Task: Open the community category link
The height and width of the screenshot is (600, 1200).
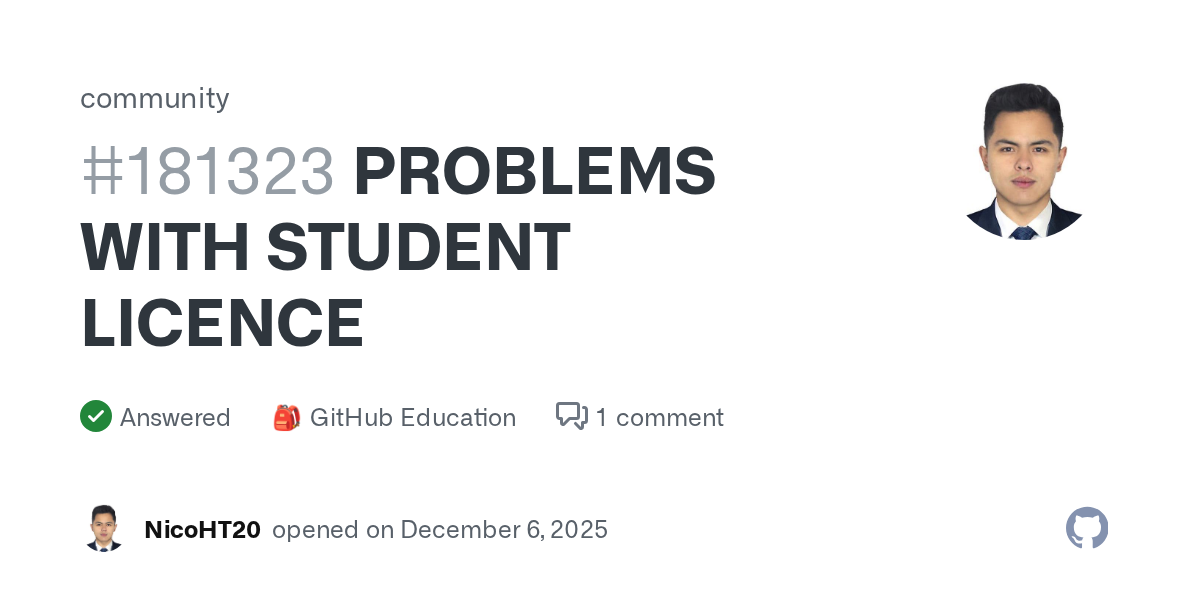Action: pyautogui.click(x=155, y=98)
